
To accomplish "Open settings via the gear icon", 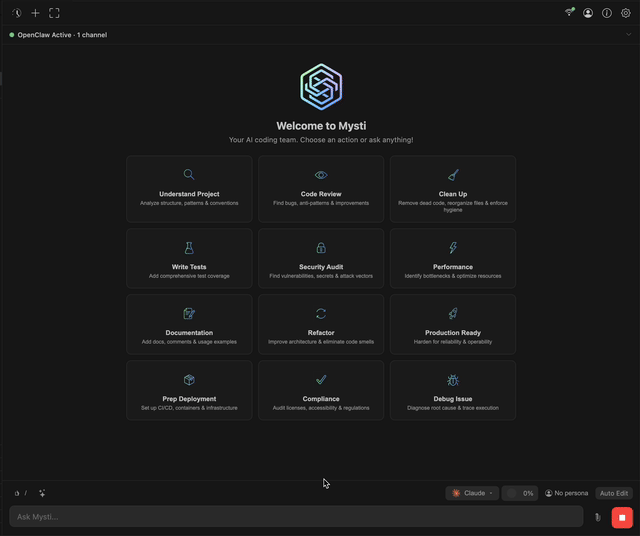I will 626,13.
